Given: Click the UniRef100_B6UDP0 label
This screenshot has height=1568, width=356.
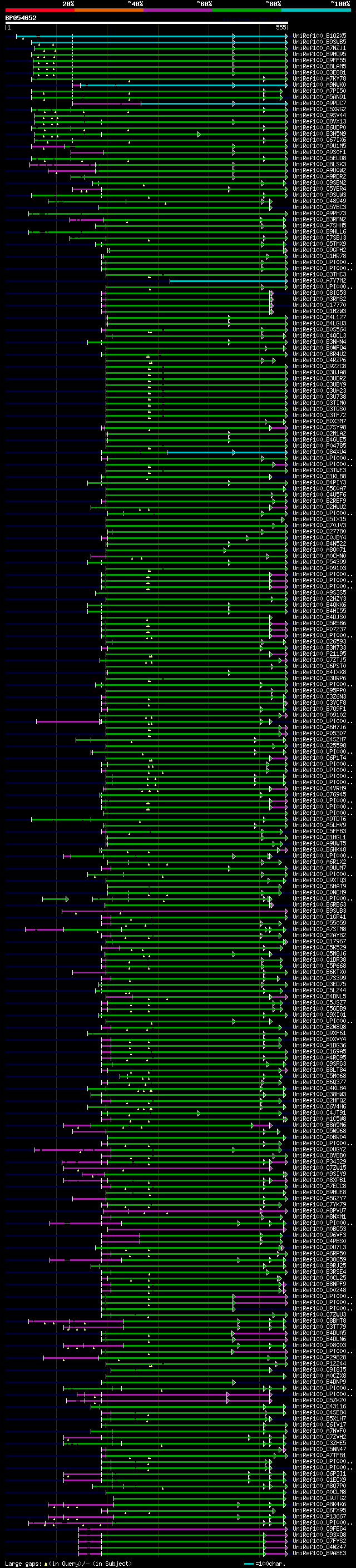Looking at the screenshot, I should [x=319, y=128].
